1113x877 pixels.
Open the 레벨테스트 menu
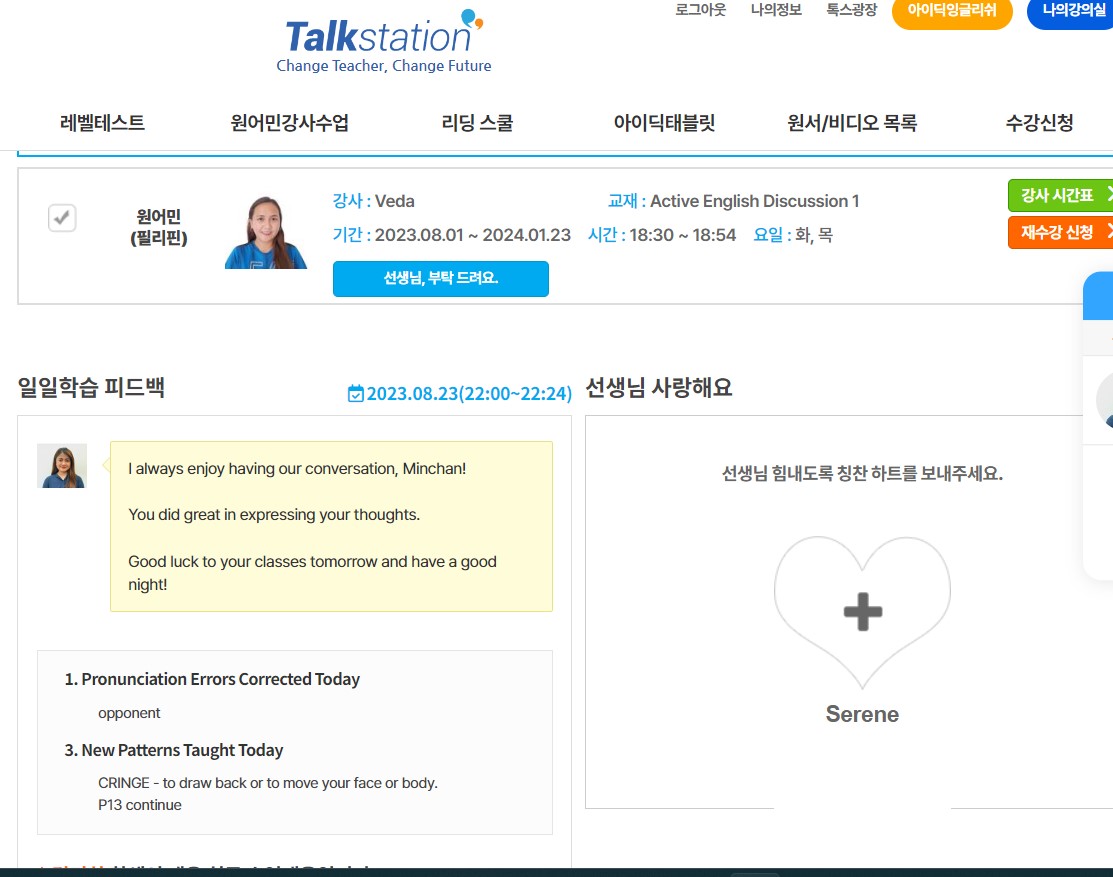102,123
